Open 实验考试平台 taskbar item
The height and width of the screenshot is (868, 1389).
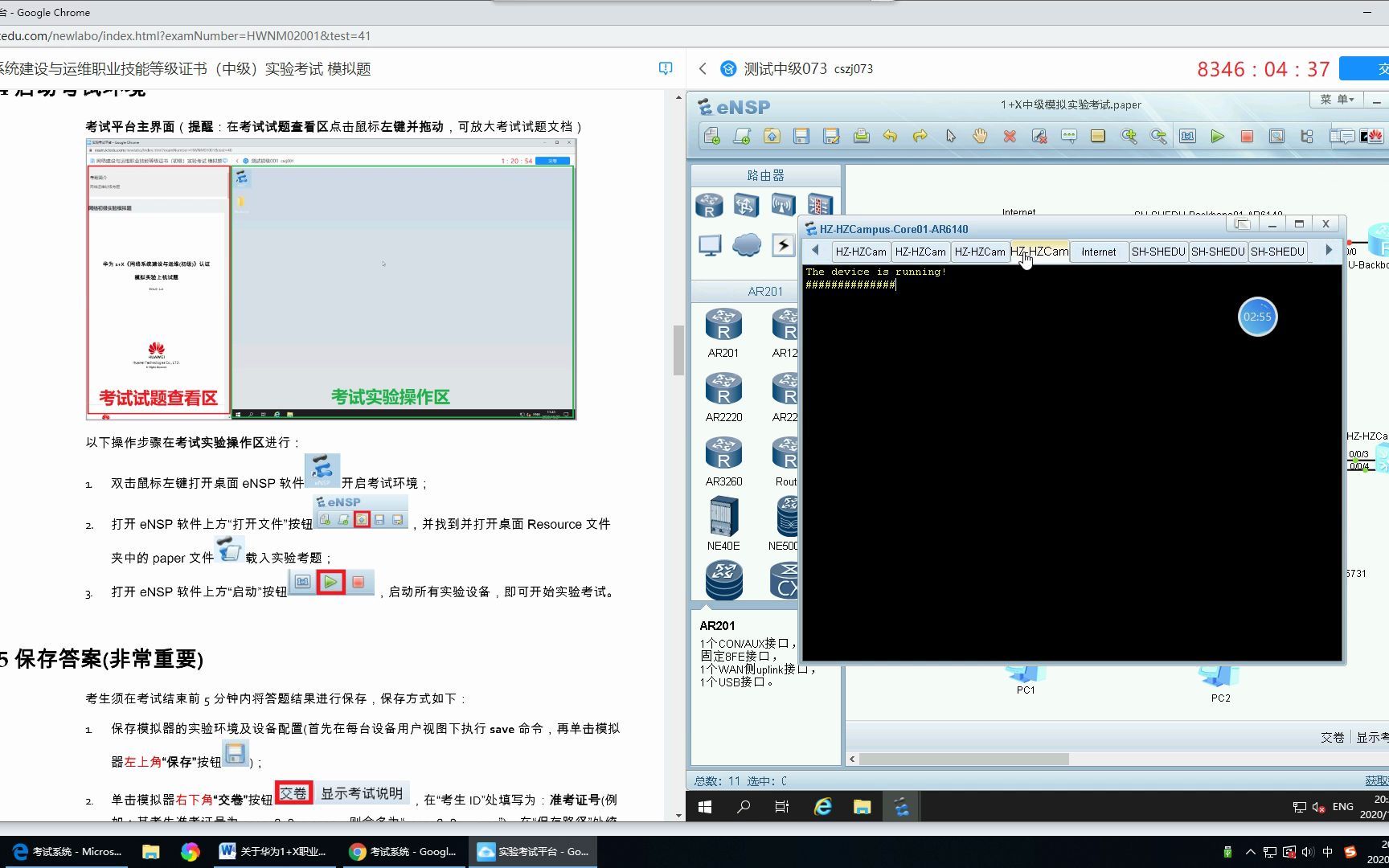(x=534, y=851)
